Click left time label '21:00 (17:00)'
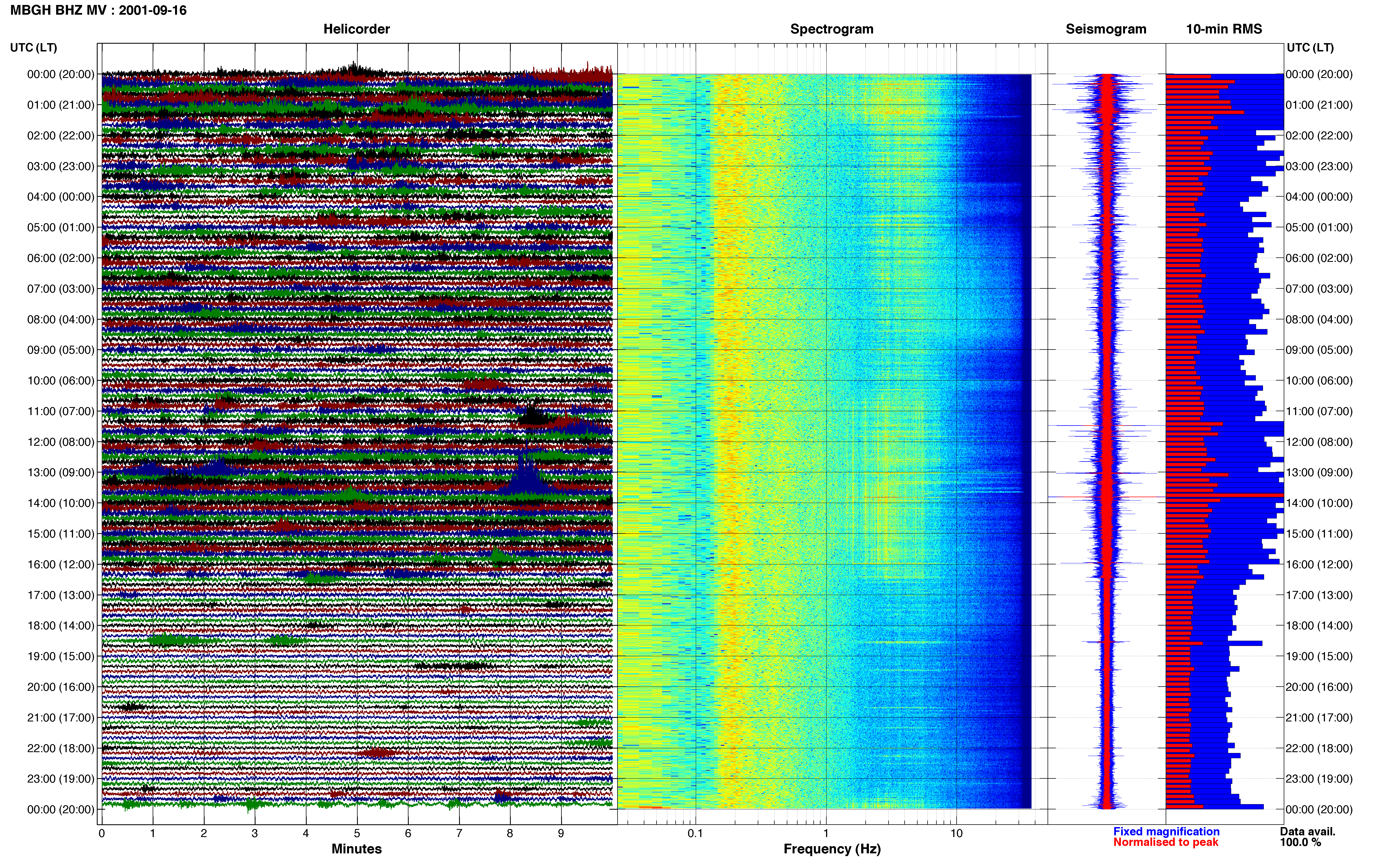Screen dimensions: 1388x868 pos(60,718)
